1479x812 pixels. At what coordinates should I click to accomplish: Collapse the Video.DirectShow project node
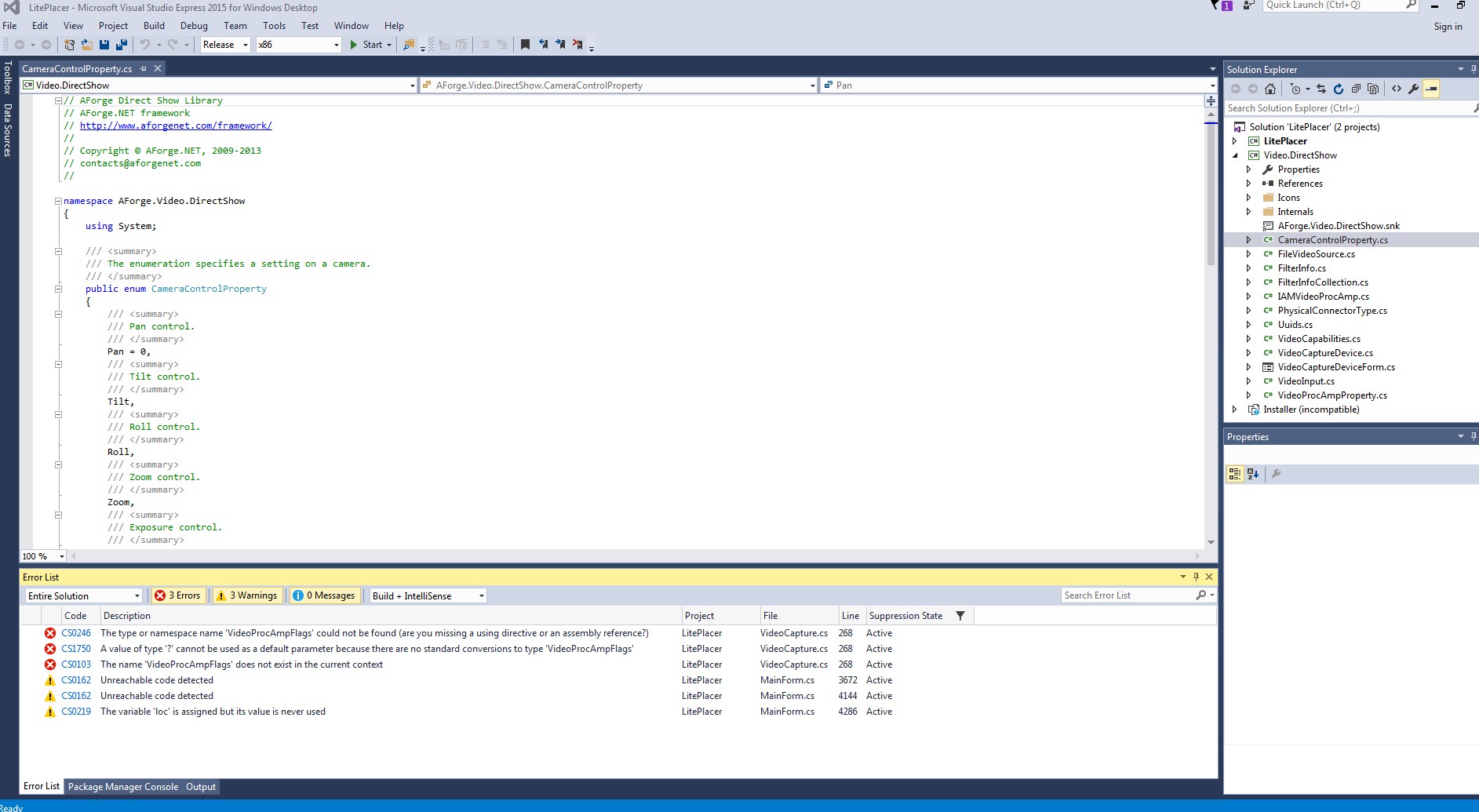tap(1235, 155)
